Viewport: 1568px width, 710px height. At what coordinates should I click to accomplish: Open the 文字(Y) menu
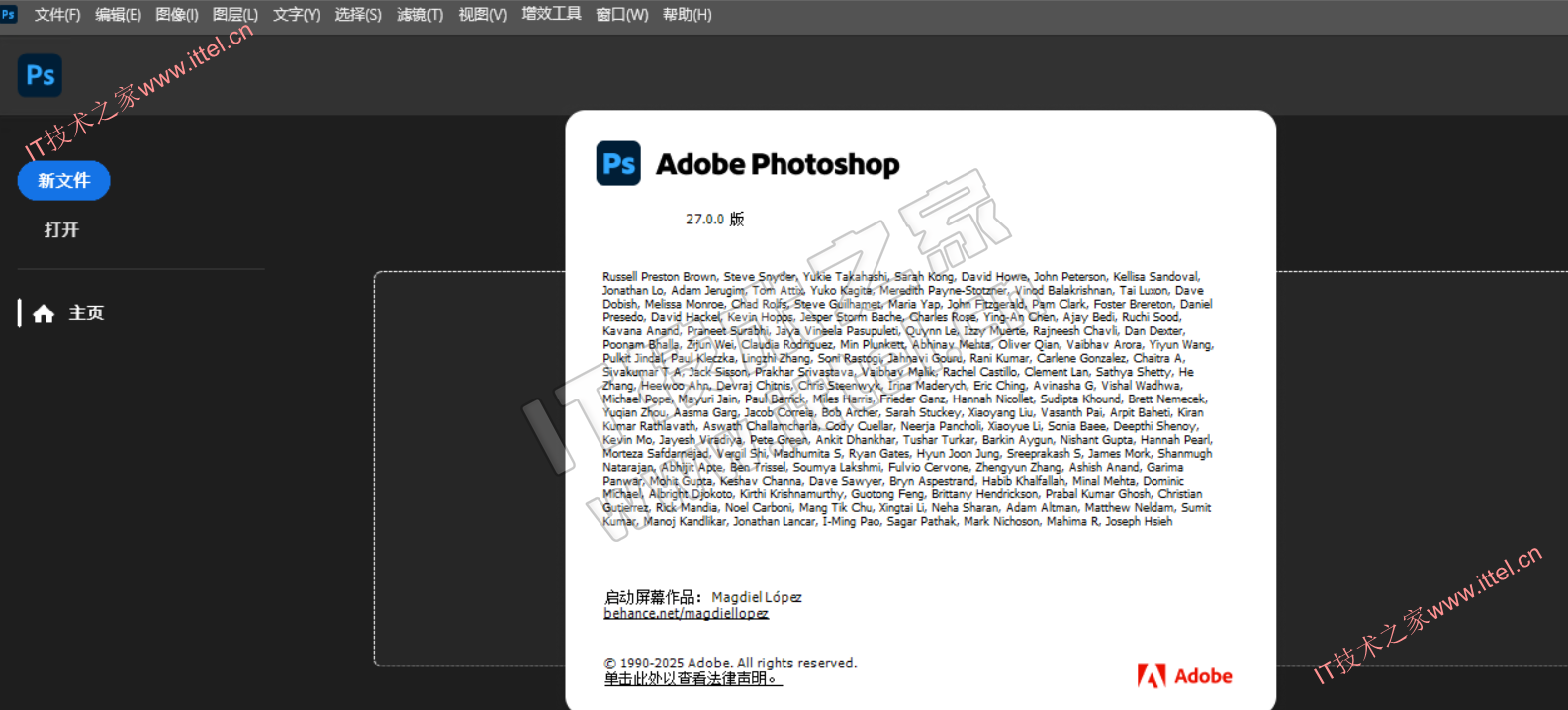point(296,15)
